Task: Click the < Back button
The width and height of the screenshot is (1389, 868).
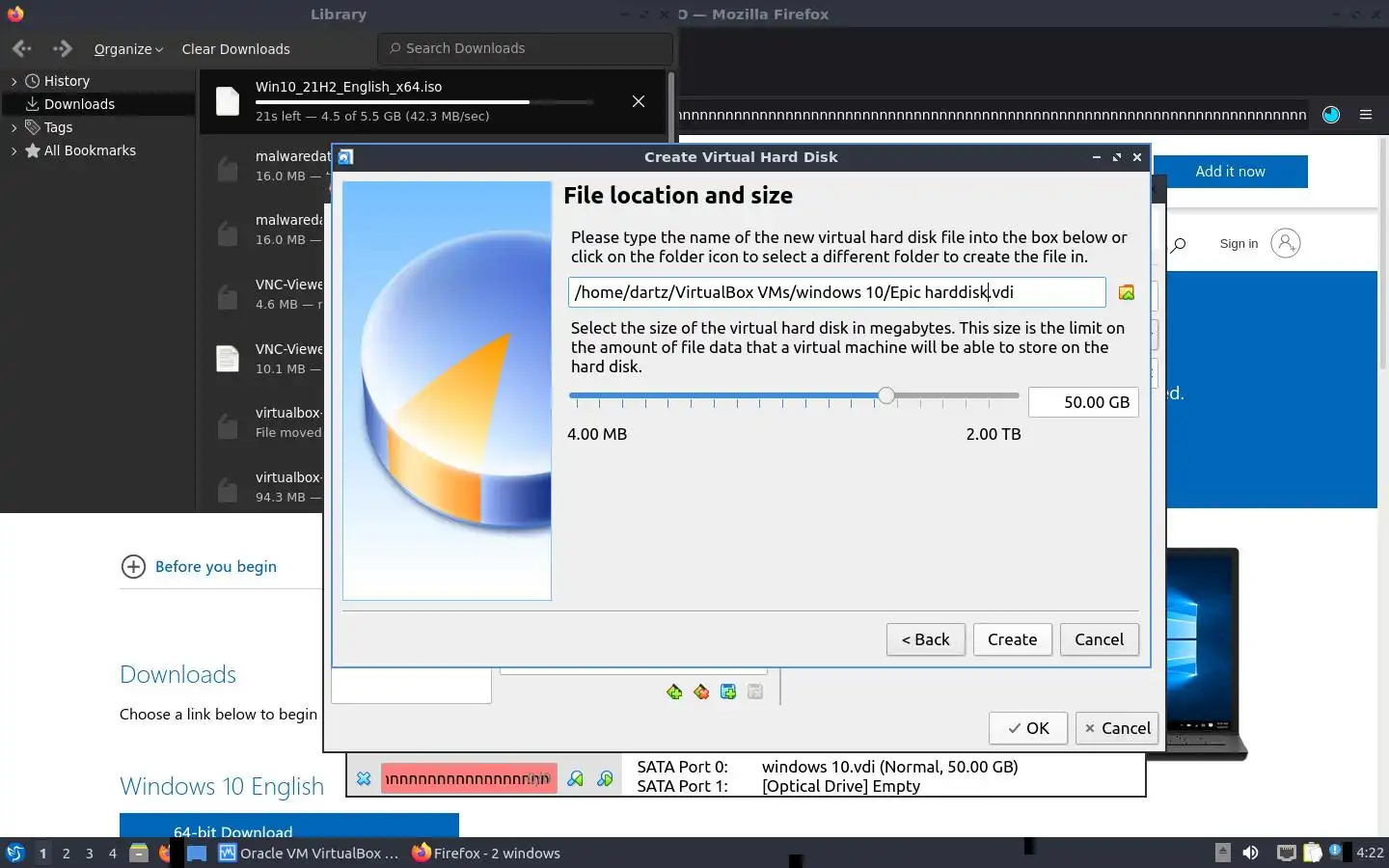Action: tap(926, 639)
